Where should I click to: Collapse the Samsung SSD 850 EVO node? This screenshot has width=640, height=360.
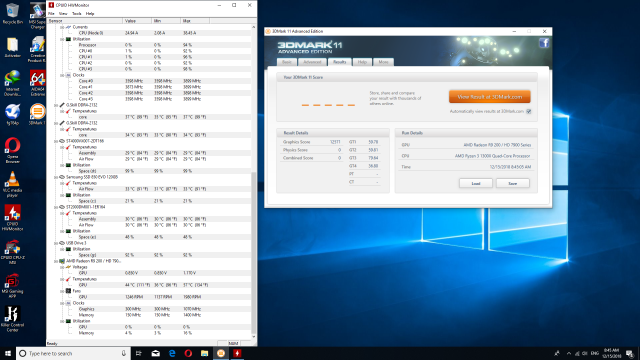56,177
